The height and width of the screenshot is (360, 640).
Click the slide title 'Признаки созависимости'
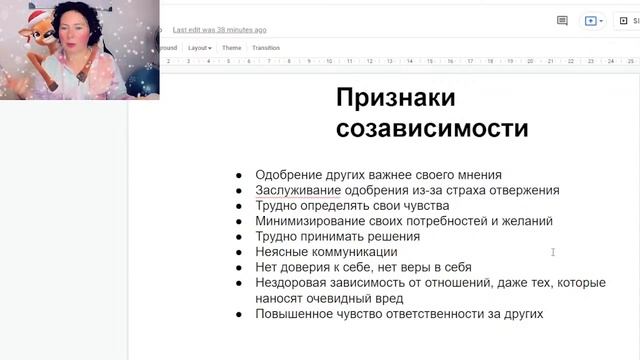point(432,113)
